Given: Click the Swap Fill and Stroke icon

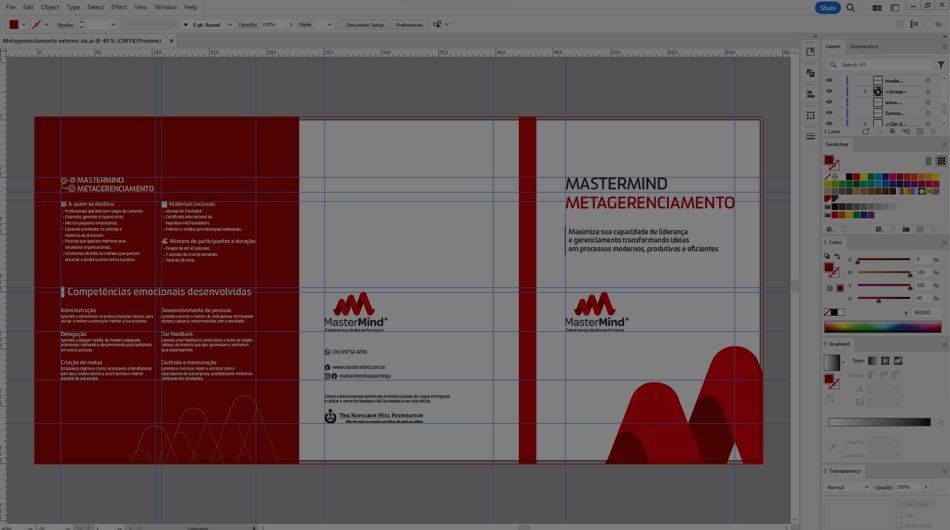Looking at the screenshot, I should point(837,257).
